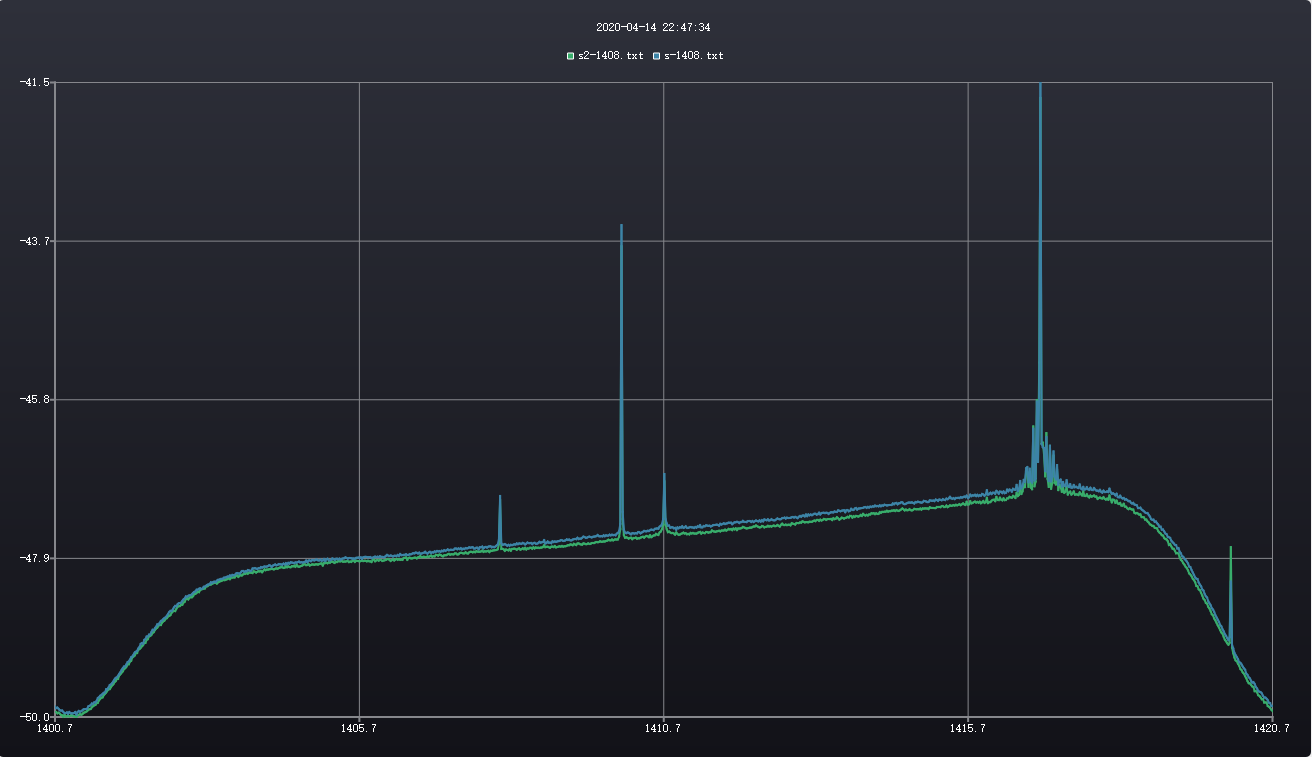Click the 1420.7 x-axis label
This screenshot has width=1312, height=757.
(x=1272, y=729)
